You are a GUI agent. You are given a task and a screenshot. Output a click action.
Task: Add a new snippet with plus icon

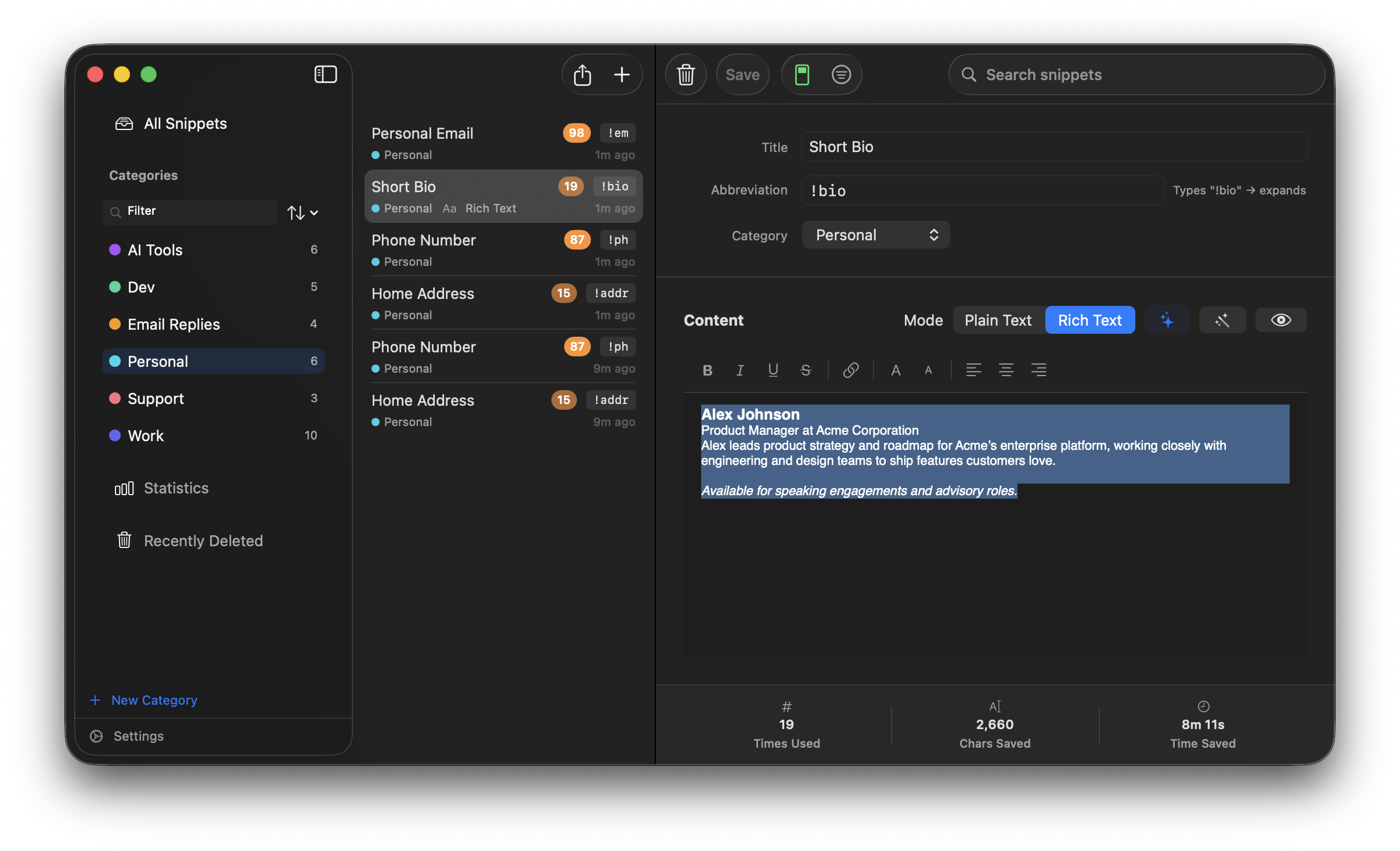(622, 74)
